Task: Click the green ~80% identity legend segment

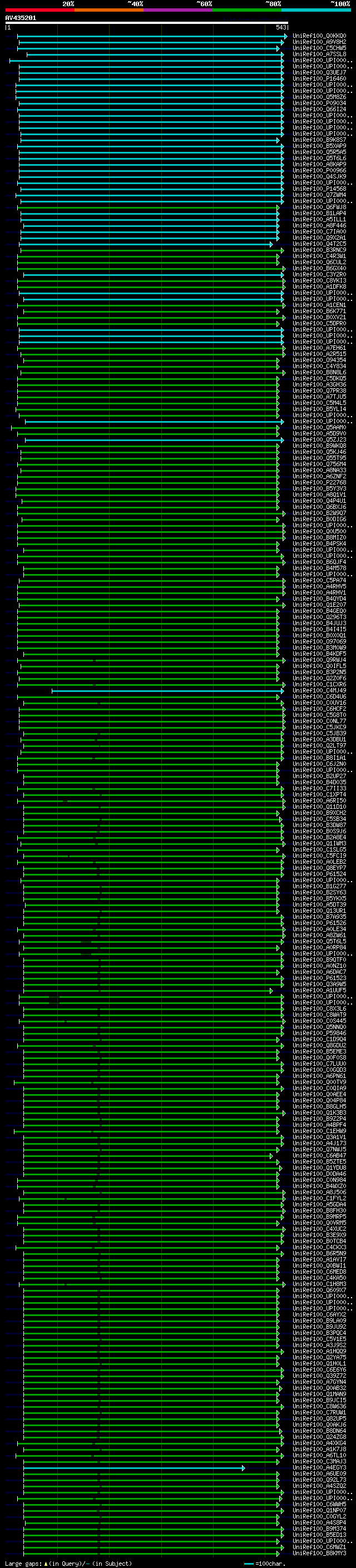Action: pyautogui.click(x=247, y=10)
